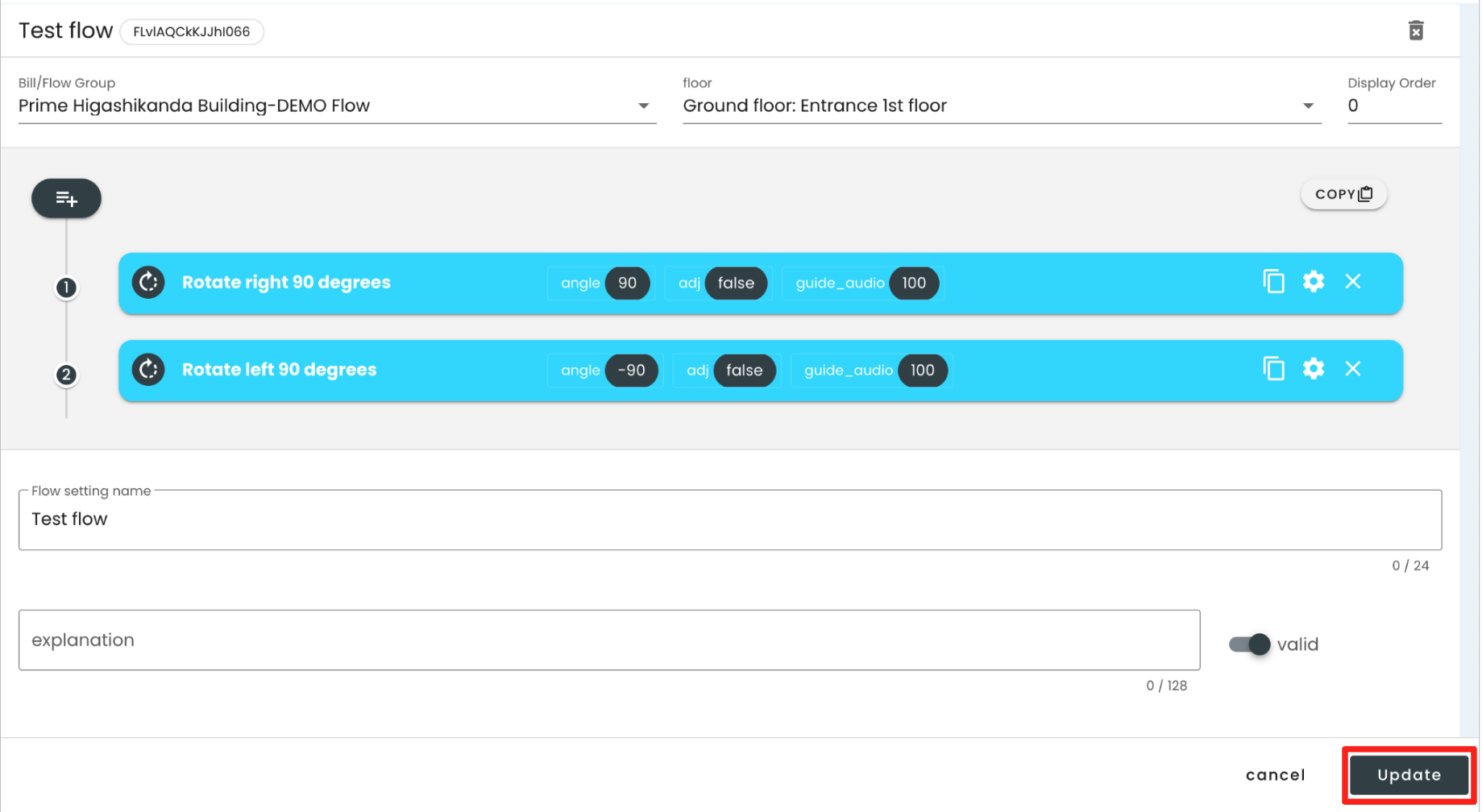Click guide_audio 100 chip in Rotate left step
The height and width of the screenshot is (812, 1482).
pyautogui.click(x=872, y=370)
